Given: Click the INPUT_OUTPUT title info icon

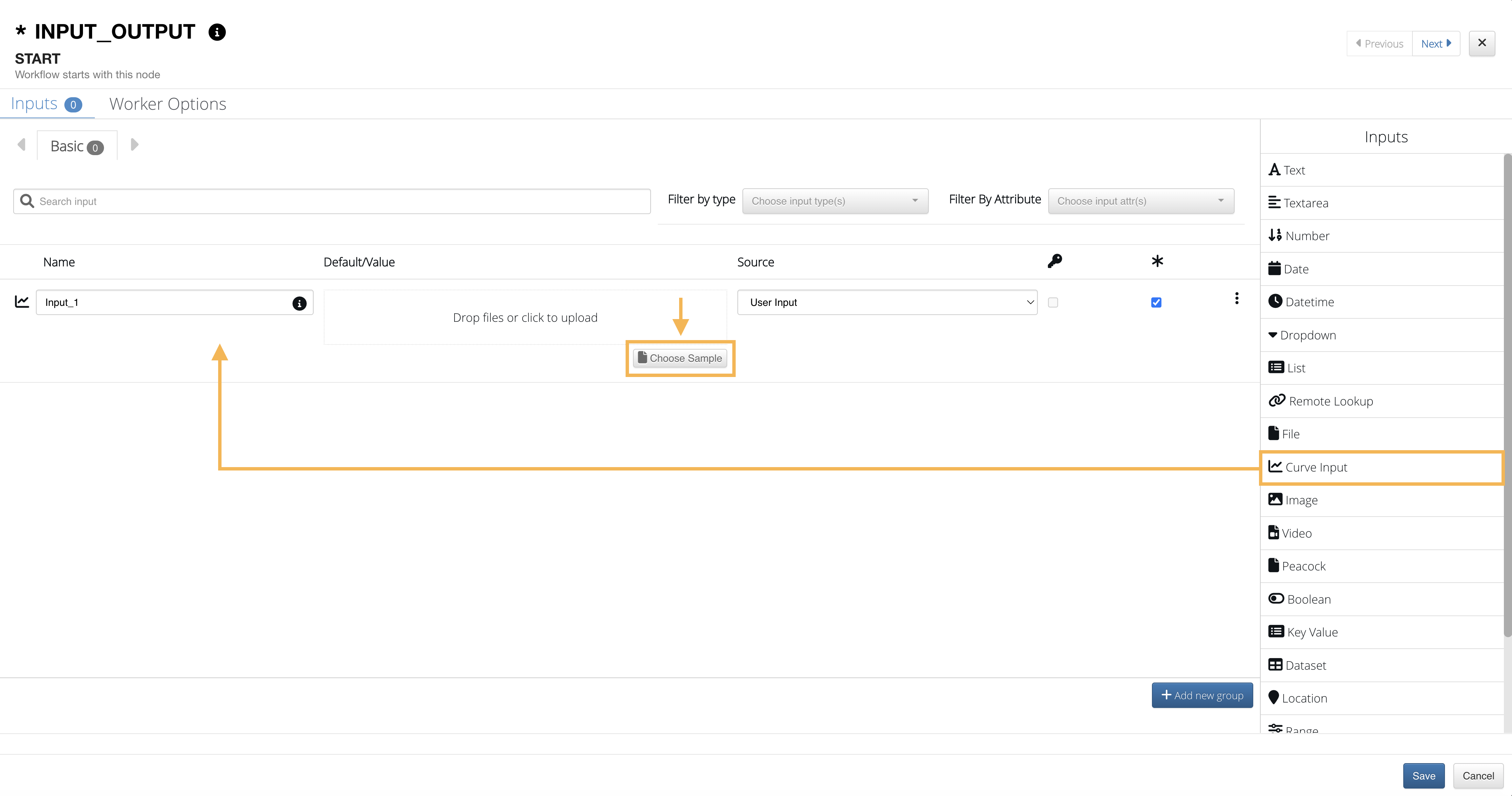Looking at the screenshot, I should [x=217, y=32].
